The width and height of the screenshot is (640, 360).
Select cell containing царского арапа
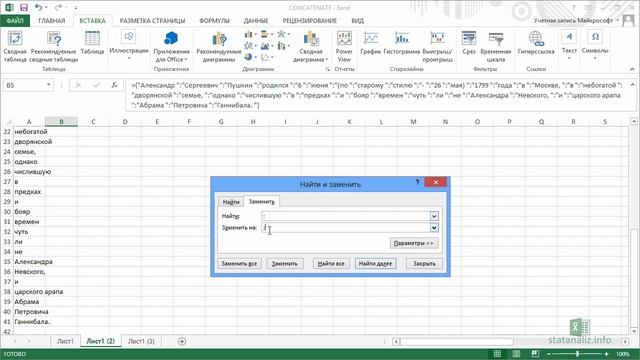pos(29,292)
